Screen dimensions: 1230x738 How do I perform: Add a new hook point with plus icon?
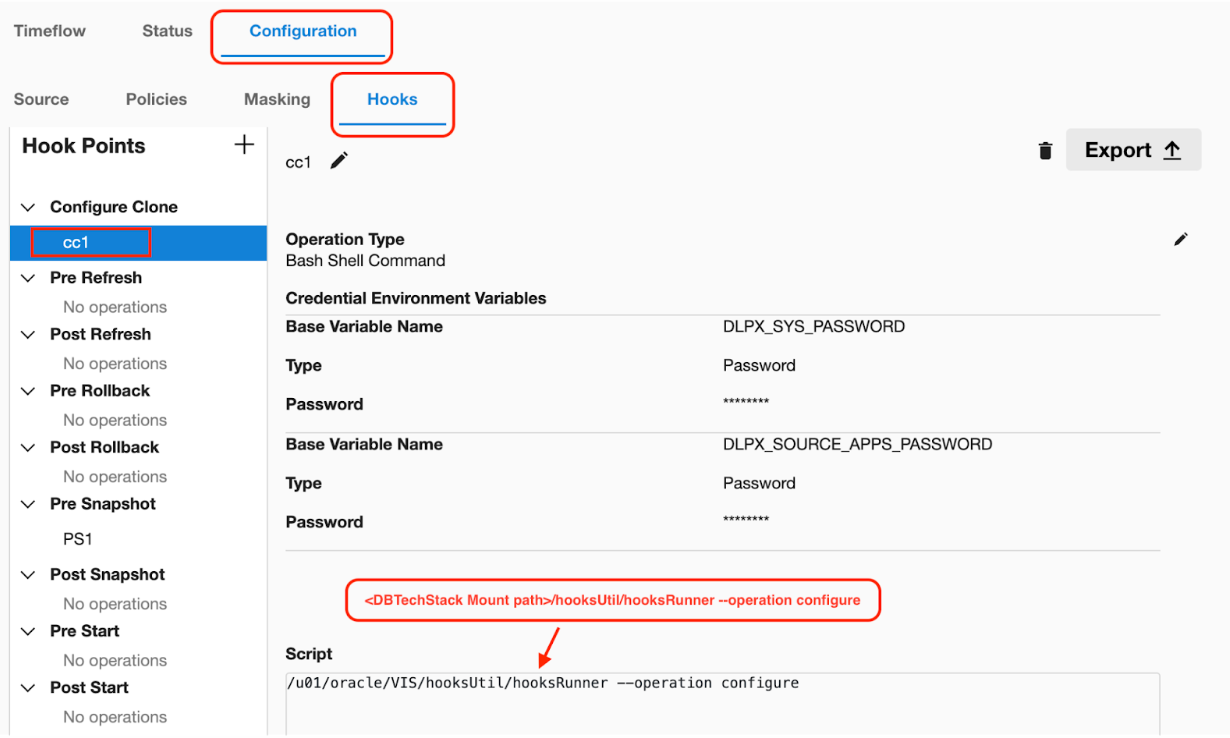(243, 146)
